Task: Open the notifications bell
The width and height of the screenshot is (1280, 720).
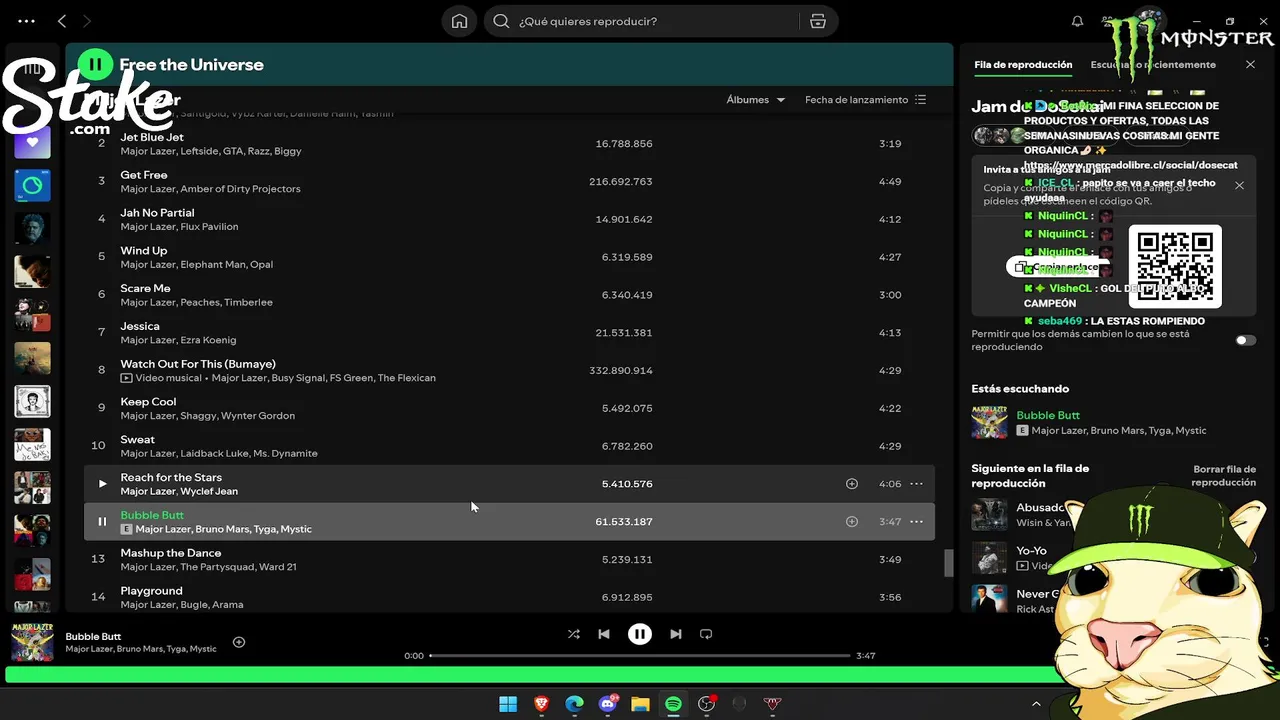Action: click(1077, 21)
